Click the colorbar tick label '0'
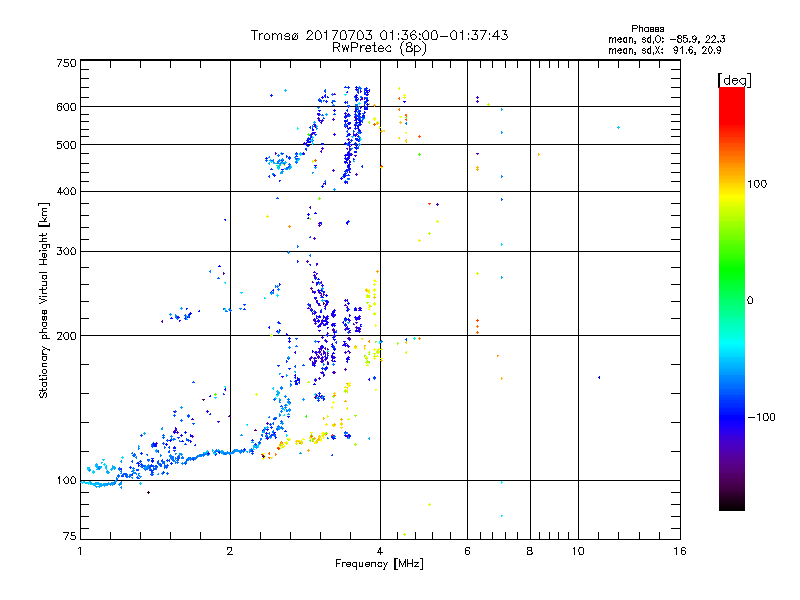Viewport: 800px width, 600px height. tap(750, 301)
